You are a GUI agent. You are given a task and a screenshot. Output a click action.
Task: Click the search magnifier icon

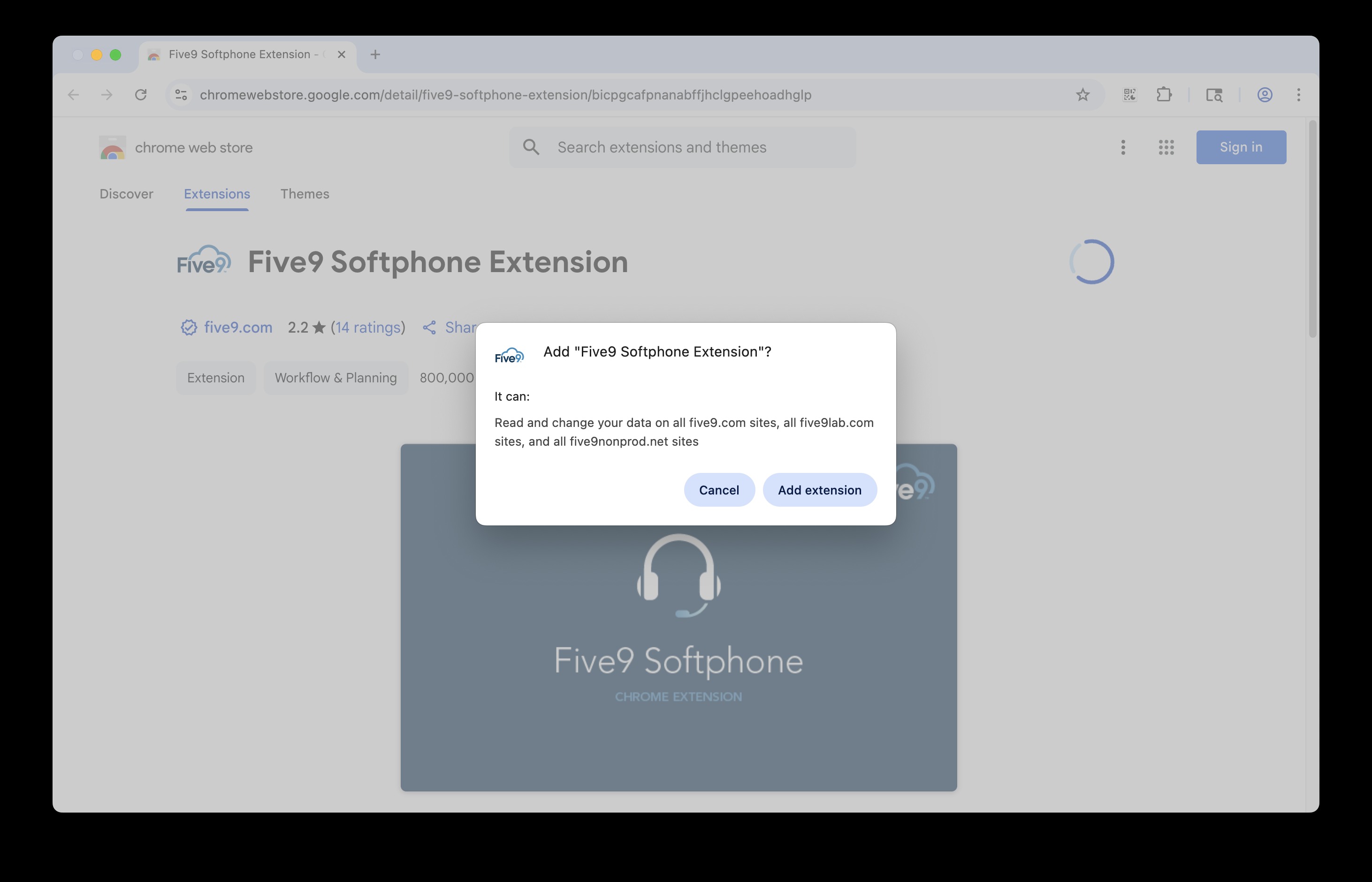[x=531, y=147]
